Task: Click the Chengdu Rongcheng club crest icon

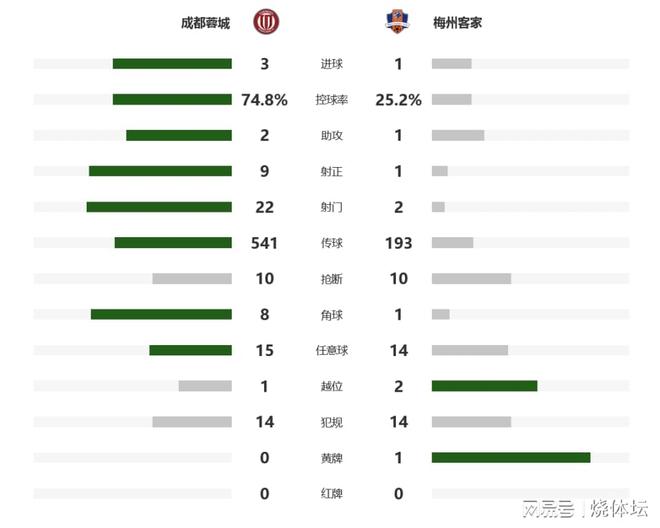Action: point(265,22)
